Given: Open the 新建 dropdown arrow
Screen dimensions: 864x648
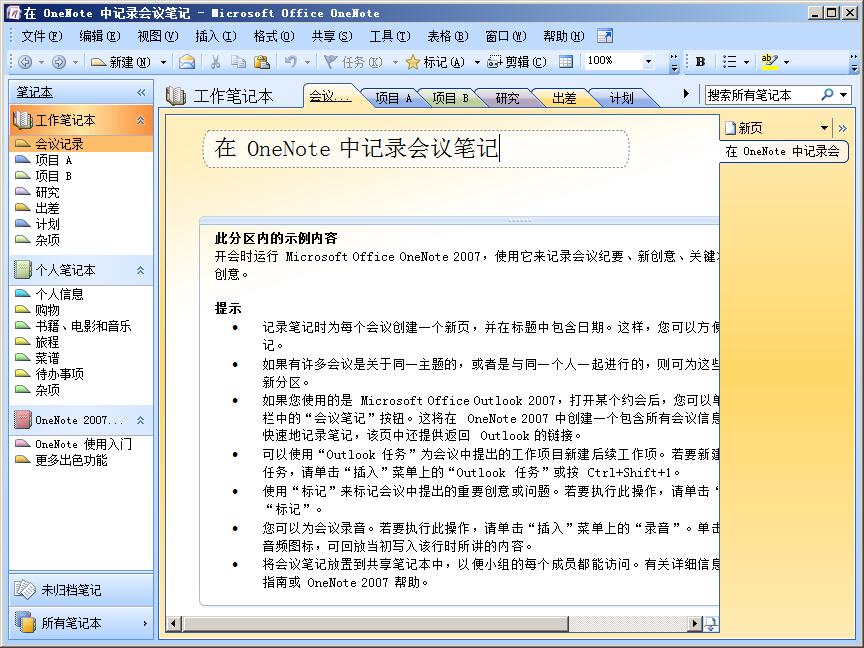Looking at the screenshot, I should [x=163, y=62].
